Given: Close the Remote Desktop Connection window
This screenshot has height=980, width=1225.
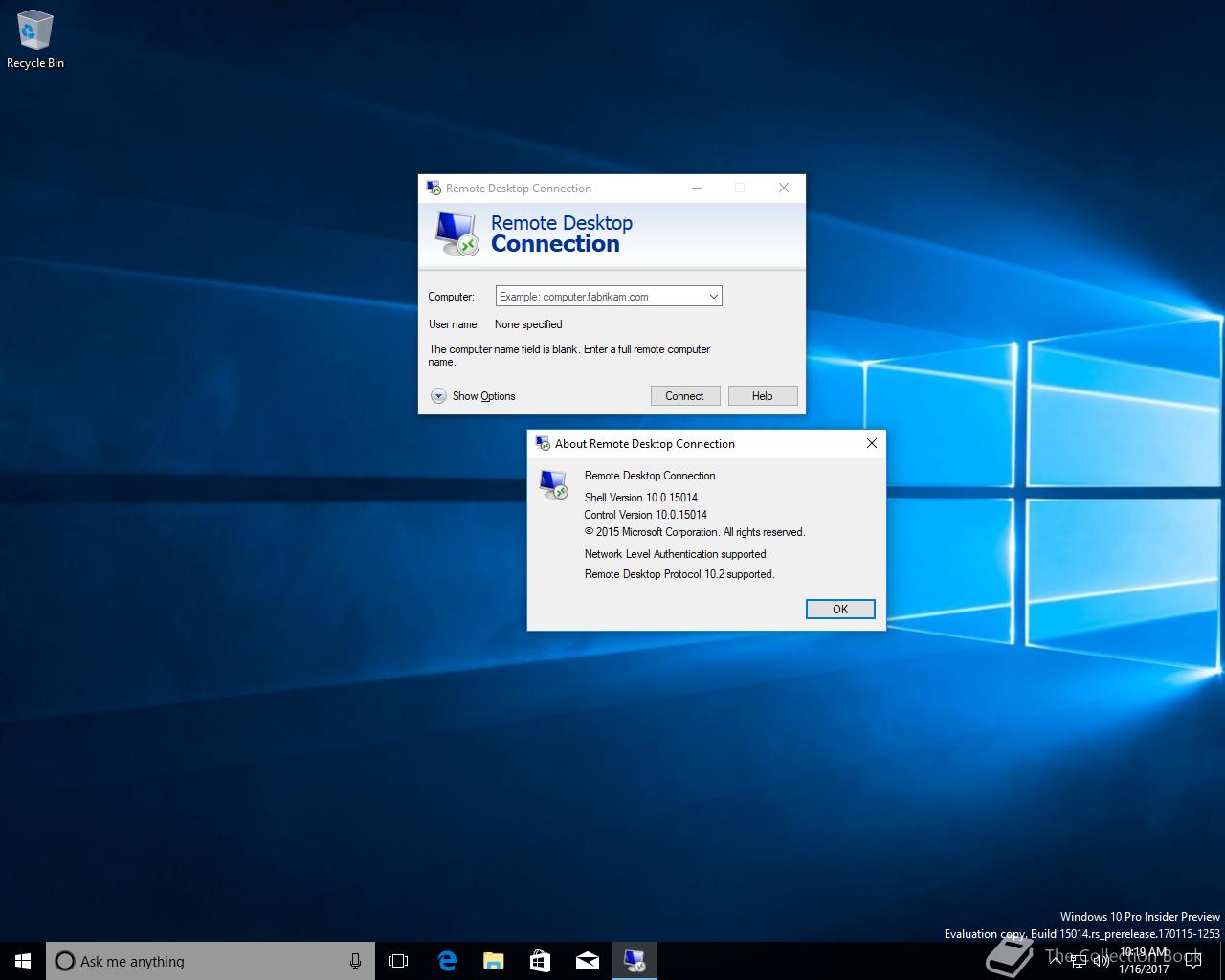Looking at the screenshot, I should [784, 188].
